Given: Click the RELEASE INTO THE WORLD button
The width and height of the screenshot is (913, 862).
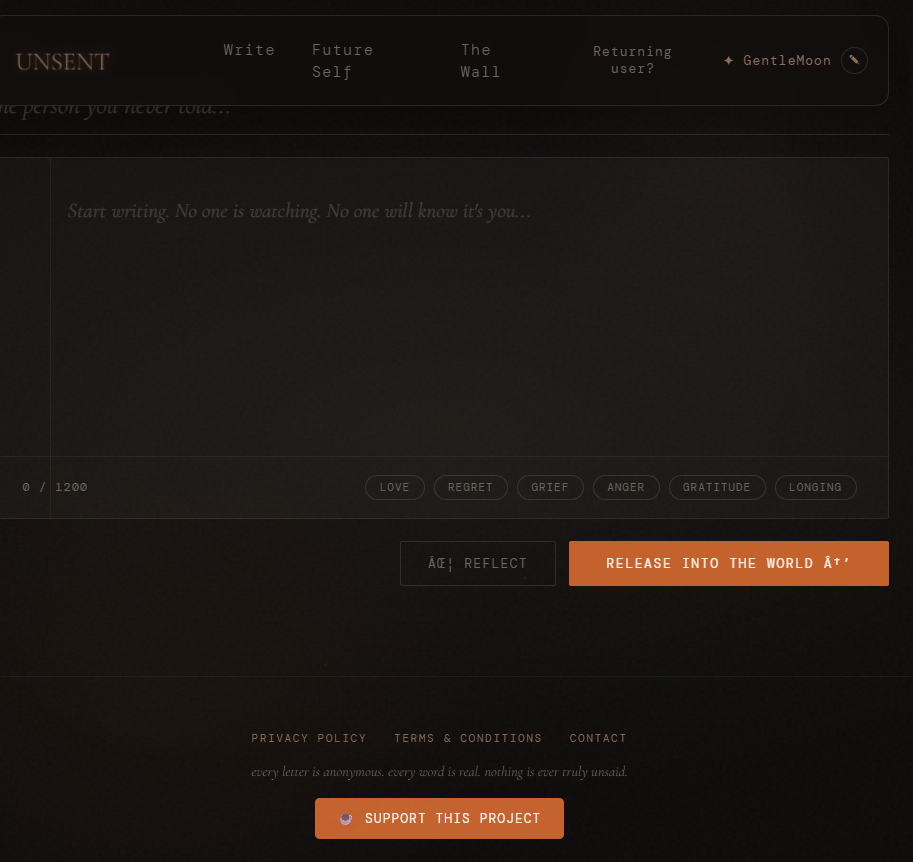Looking at the screenshot, I should [x=728, y=563].
